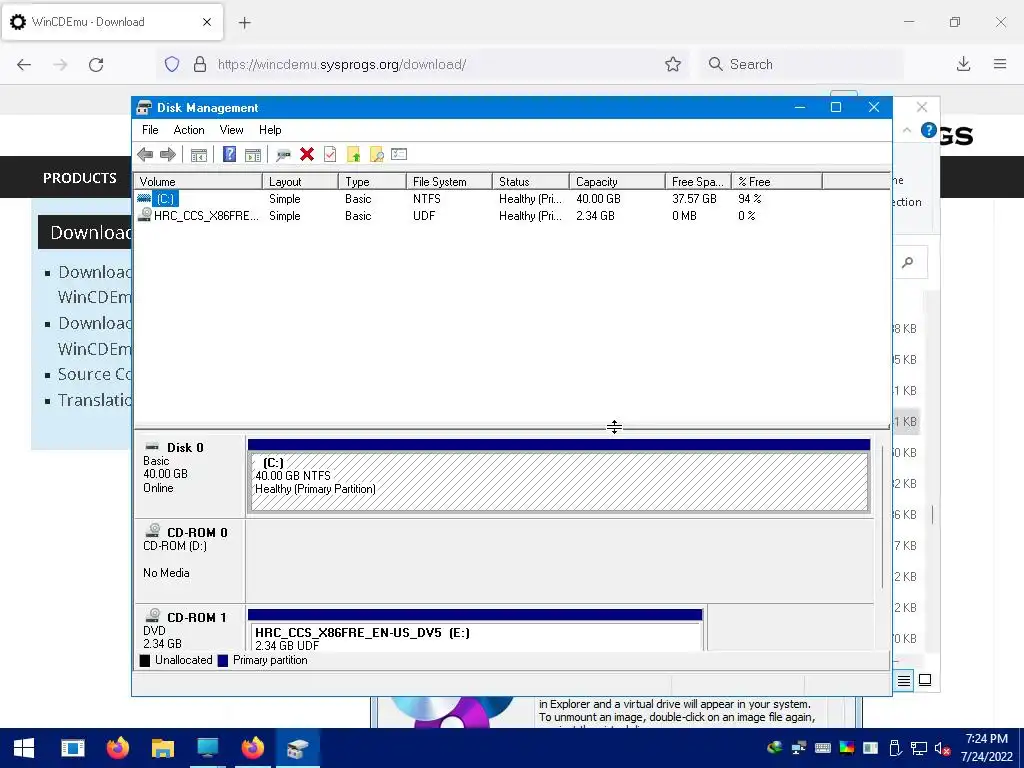Screen dimensions: 1024x768
Task: Click the pane splitter between list and graph
Action: click(x=512, y=427)
